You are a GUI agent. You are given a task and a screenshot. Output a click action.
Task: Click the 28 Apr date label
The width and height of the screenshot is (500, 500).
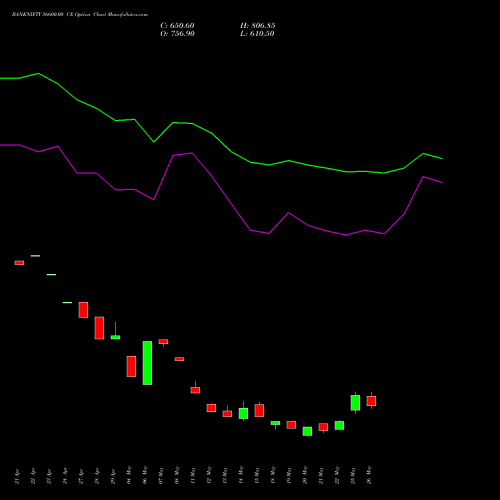pyautogui.click(x=97, y=477)
